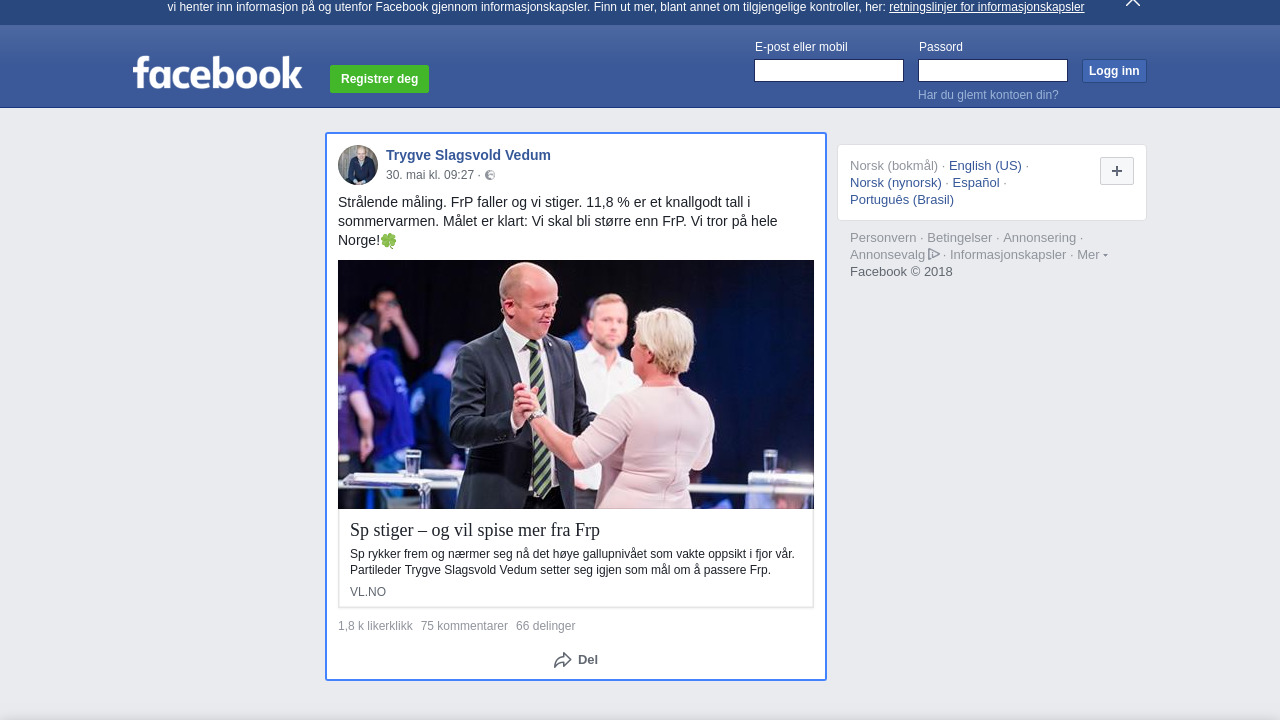Switch language to Español
This screenshot has height=720, width=1280.
click(976, 183)
